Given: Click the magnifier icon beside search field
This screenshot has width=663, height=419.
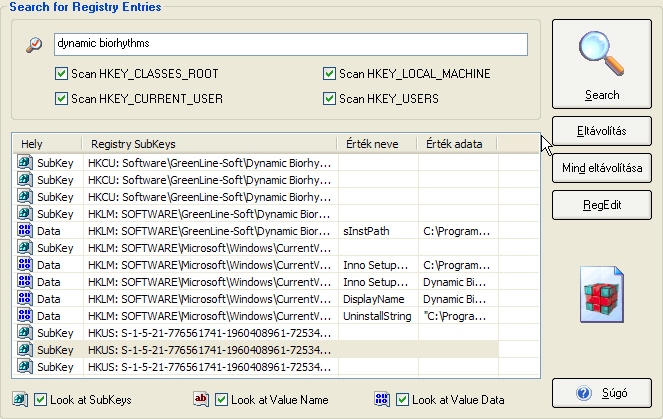Looking at the screenshot, I should click(x=35, y=45).
